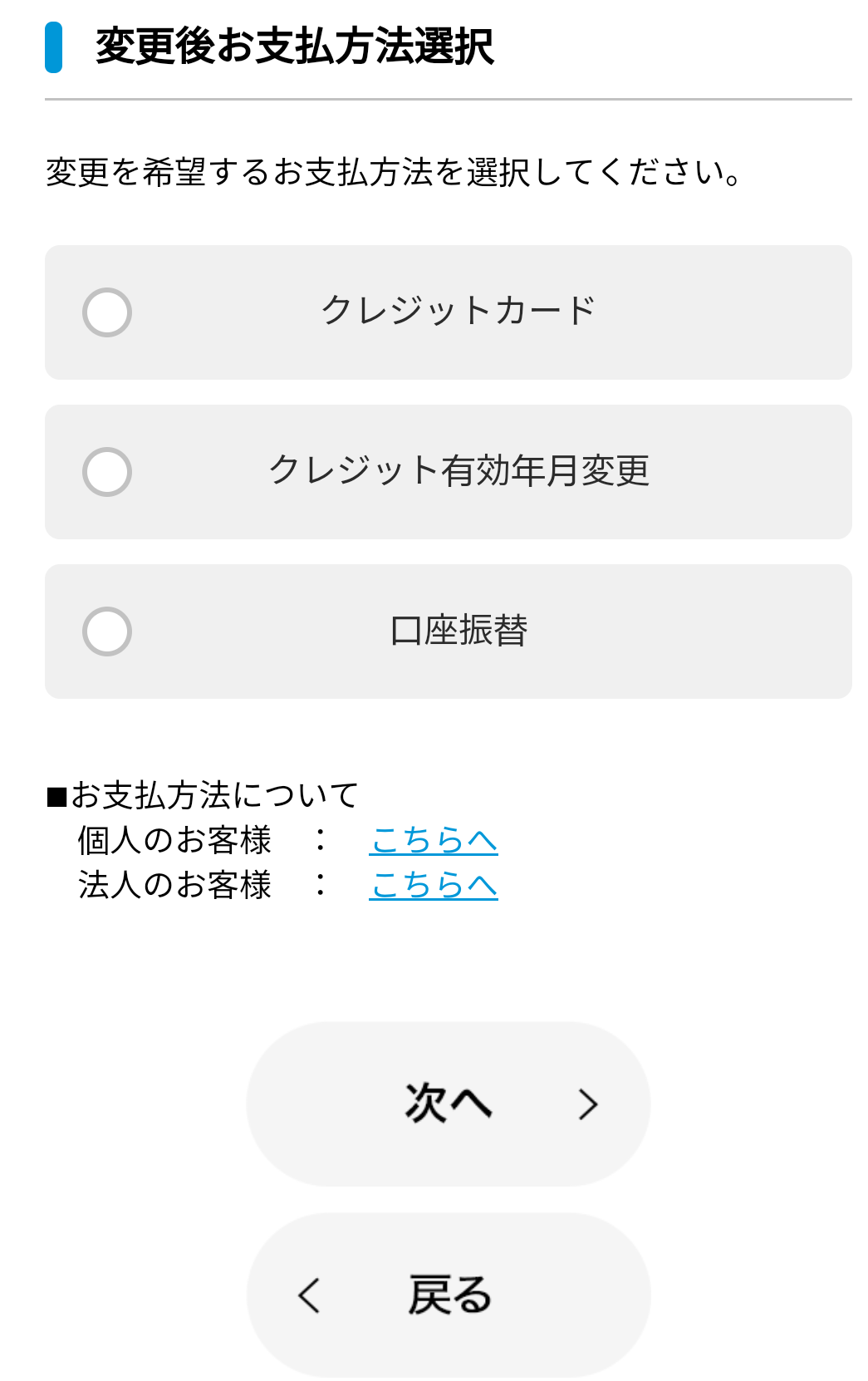
Task: Open the こちらへ link for 法人のお客様
Action: (433, 885)
